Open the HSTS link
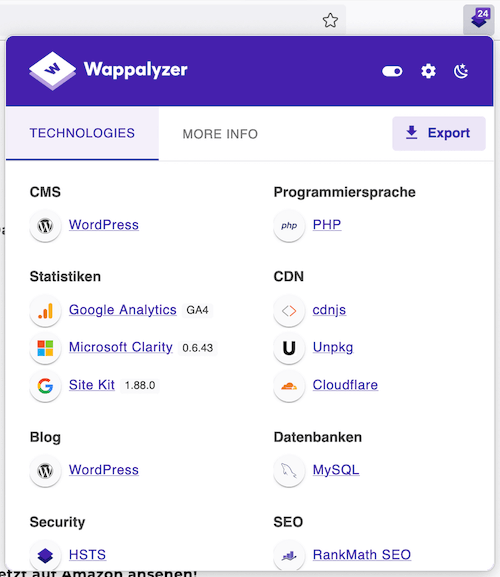Screen dimensions: 500x577 (88, 555)
